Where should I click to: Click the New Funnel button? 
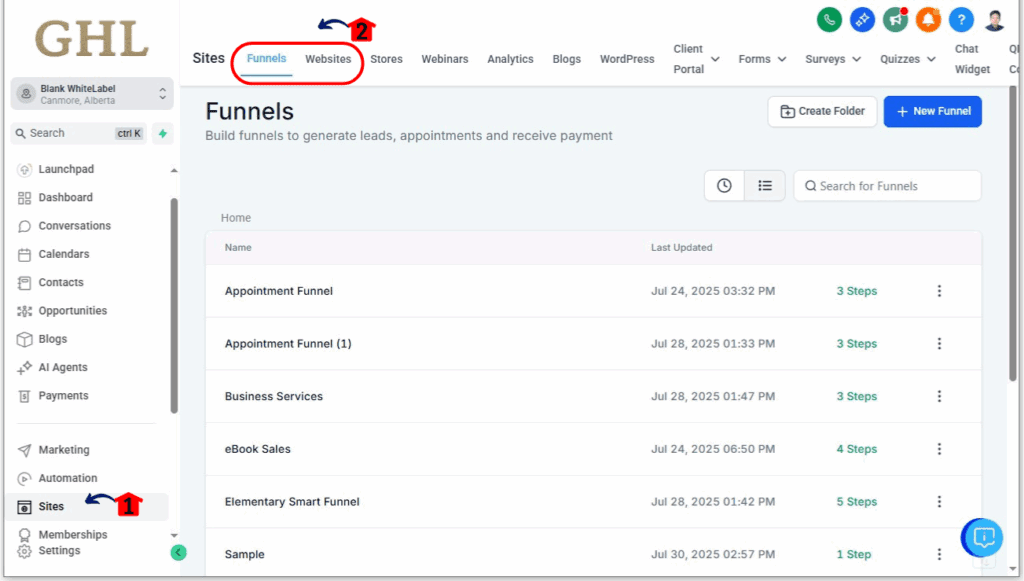pyautogui.click(x=933, y=112)
